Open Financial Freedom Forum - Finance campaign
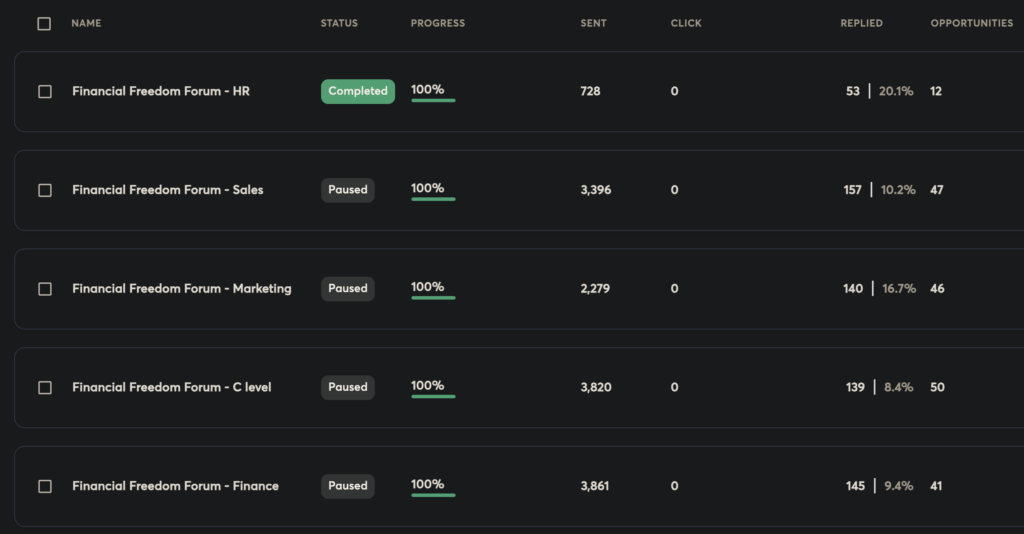Image resolution: width=1024 pixels, height=534 pixels. pos(175,486)
